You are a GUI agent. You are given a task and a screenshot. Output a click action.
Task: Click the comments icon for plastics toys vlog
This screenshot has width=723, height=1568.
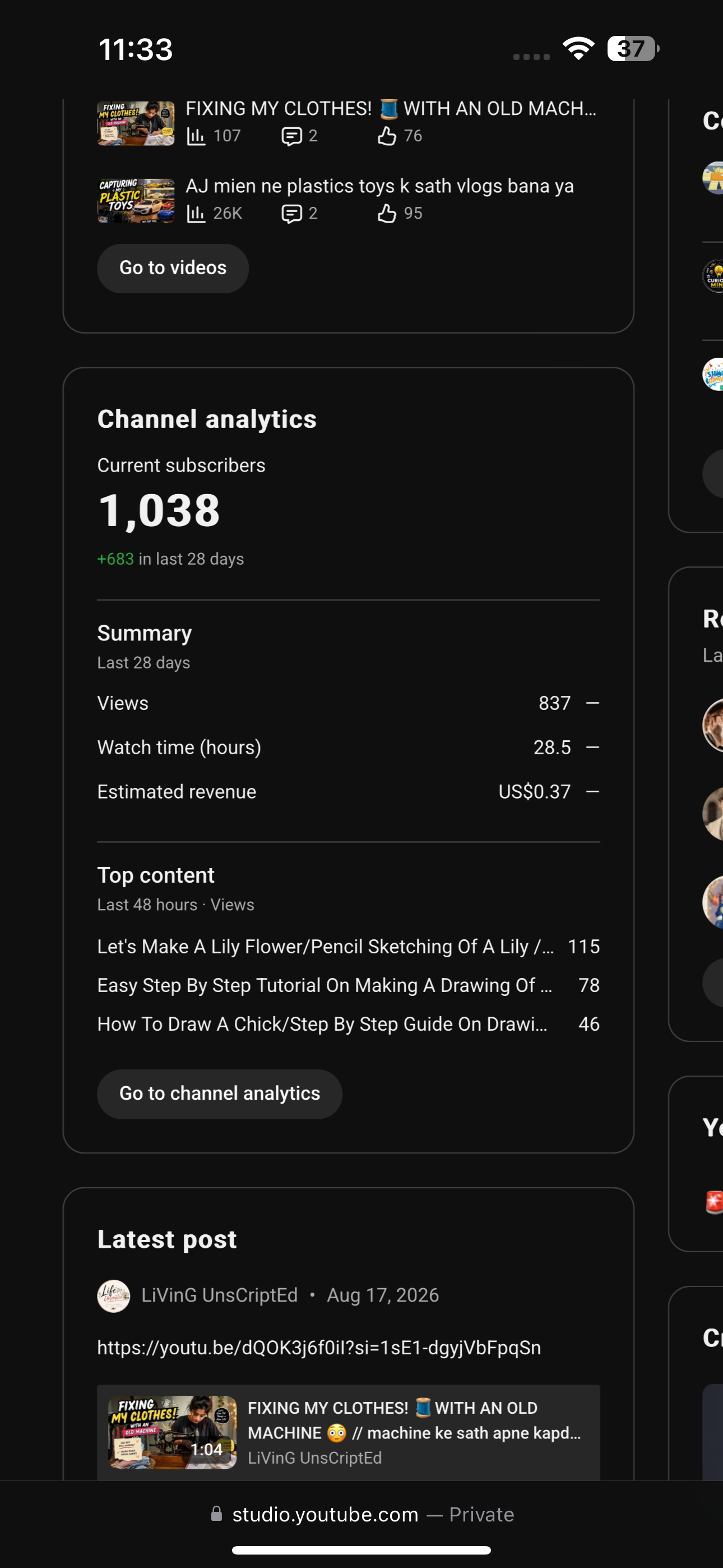coord(291,214)
